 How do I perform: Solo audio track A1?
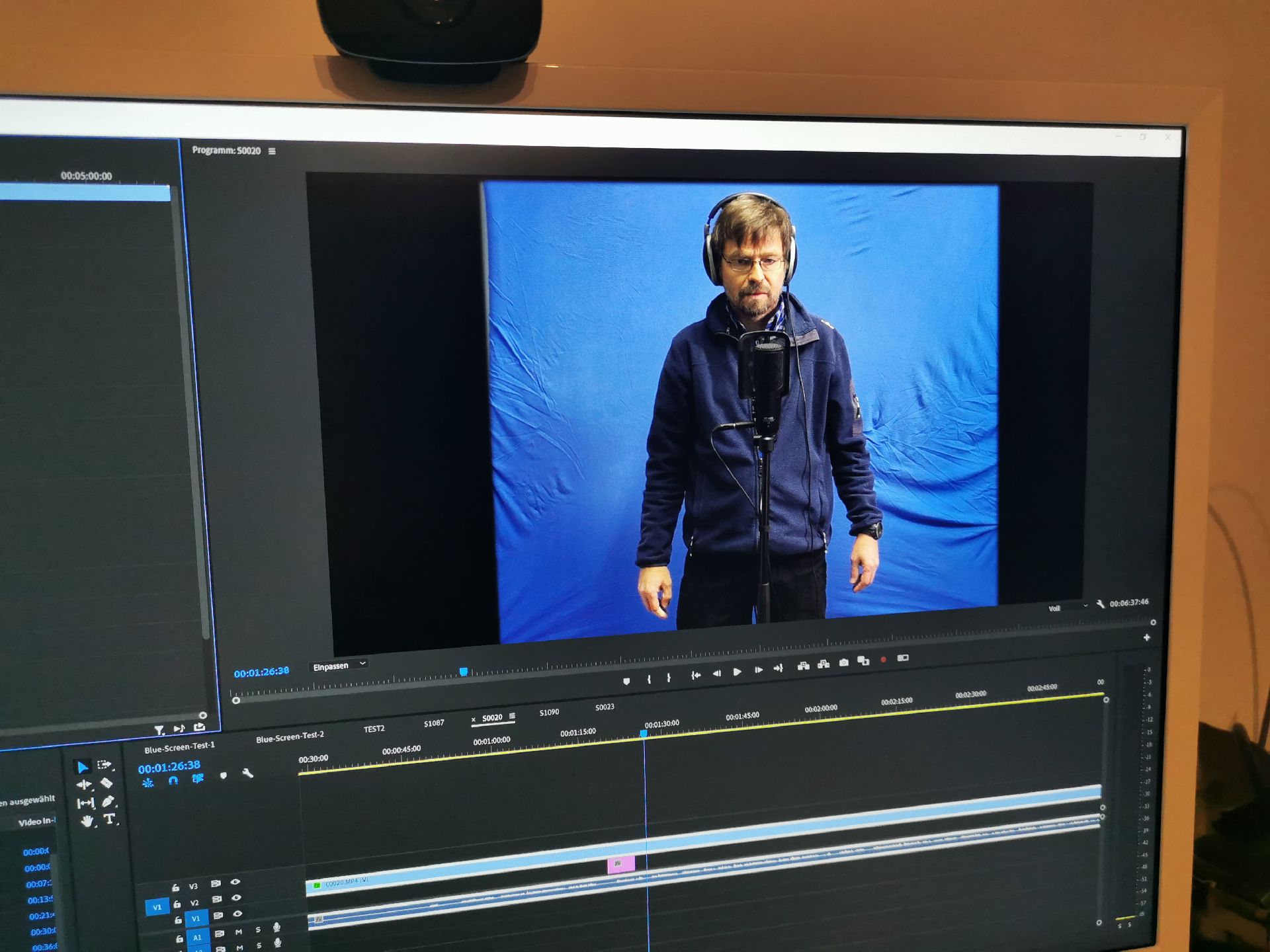258,930
